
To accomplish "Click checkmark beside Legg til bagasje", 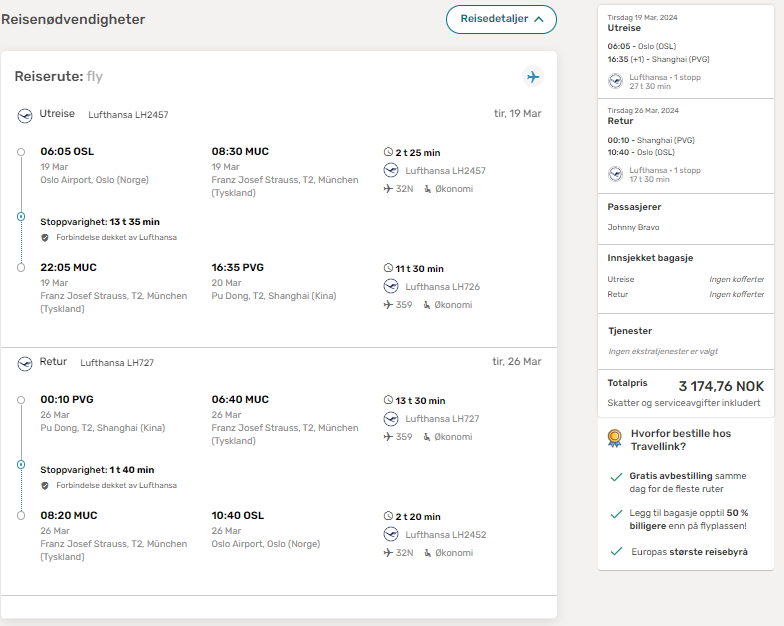I will pyautogui.click(x=616, y=514).
